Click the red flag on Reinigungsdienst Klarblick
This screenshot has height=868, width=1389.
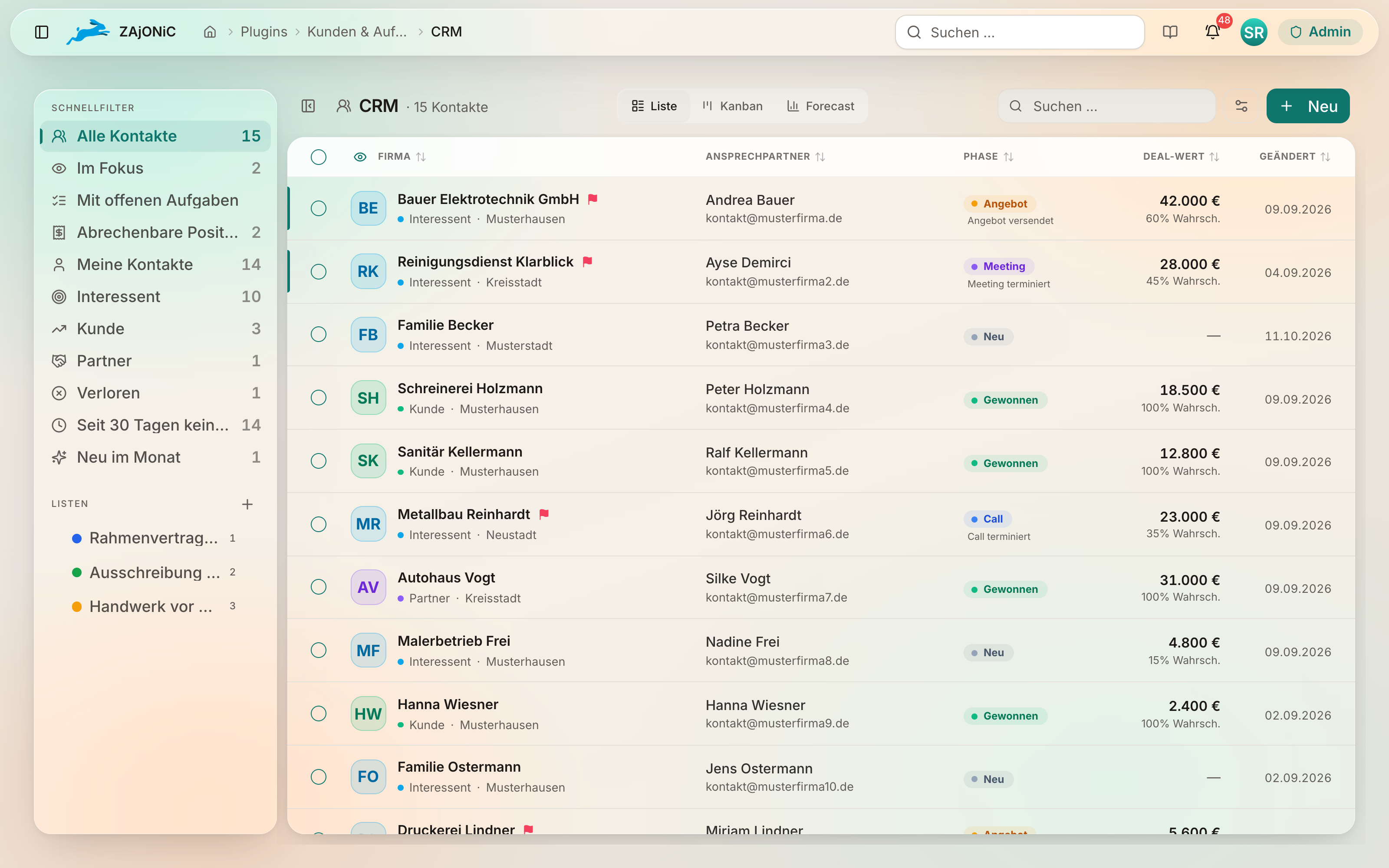pyautogui.click(x=587, y=262)
